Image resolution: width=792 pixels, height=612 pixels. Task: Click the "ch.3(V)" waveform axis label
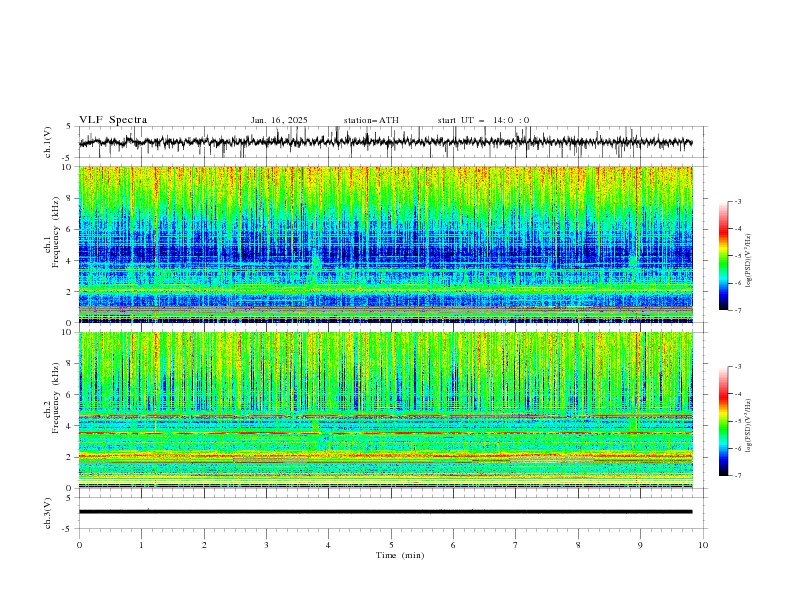48,513
